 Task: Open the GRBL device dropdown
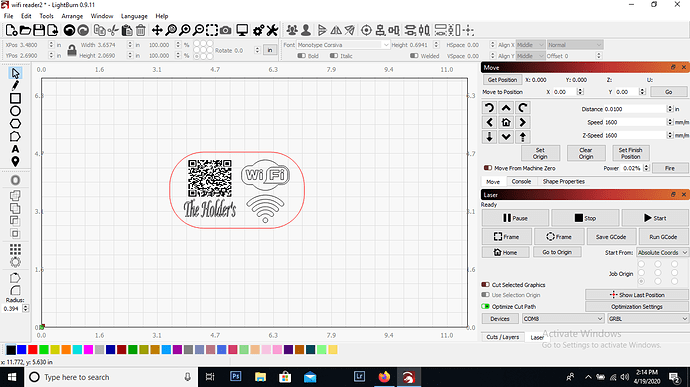[647, 319]
